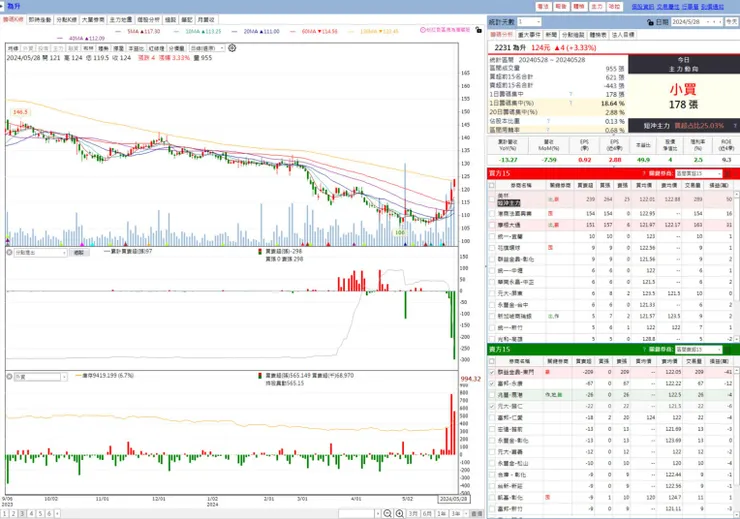Click the 20MA legend line marker
This screenshot has height=519, width=740.
pyautogui.click(x=235, y=31)
